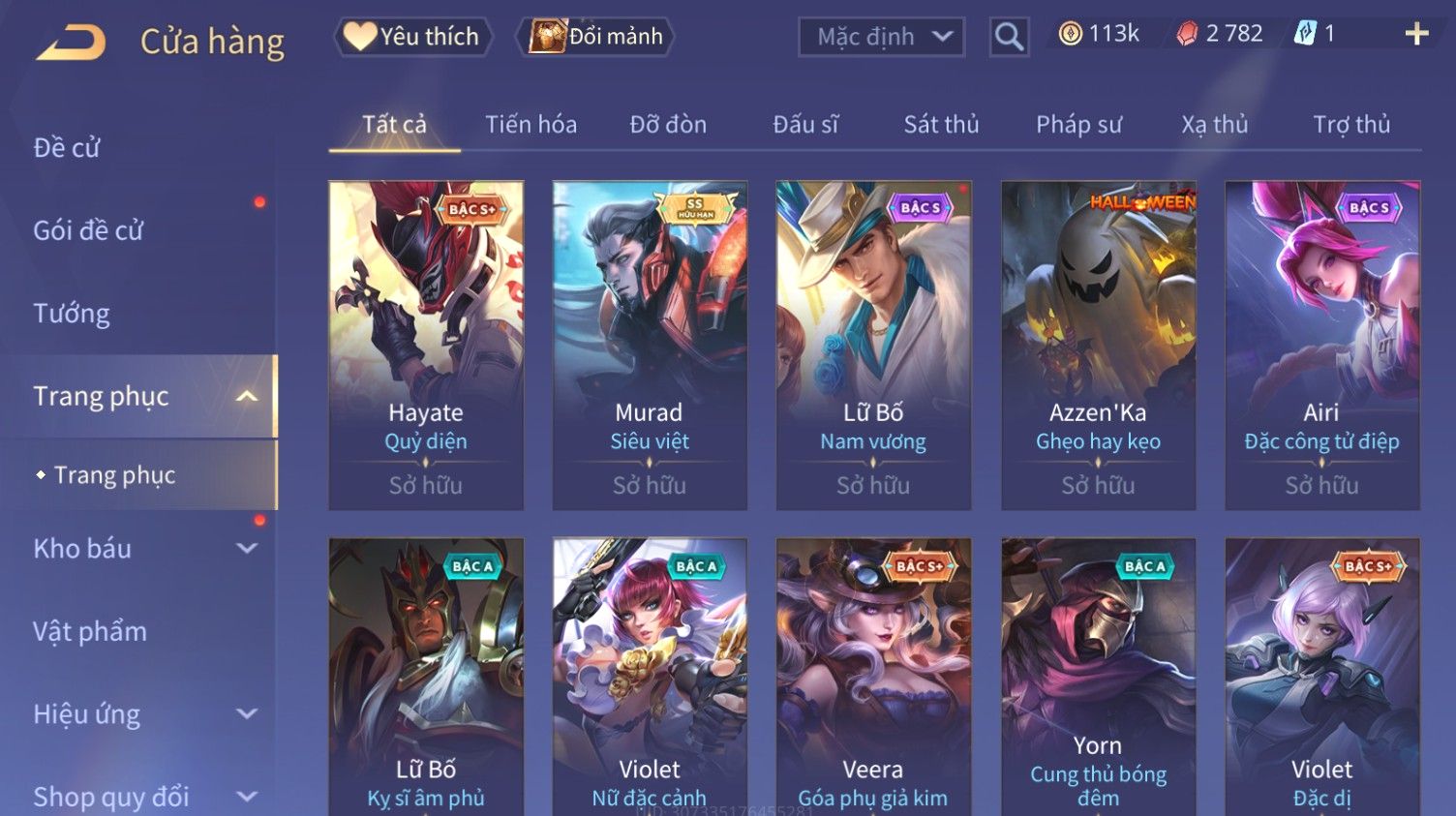Viewport: 1456px width, 816px height.
Task: Open the Mặc định sort dropdown
Action: pos(881,37)
